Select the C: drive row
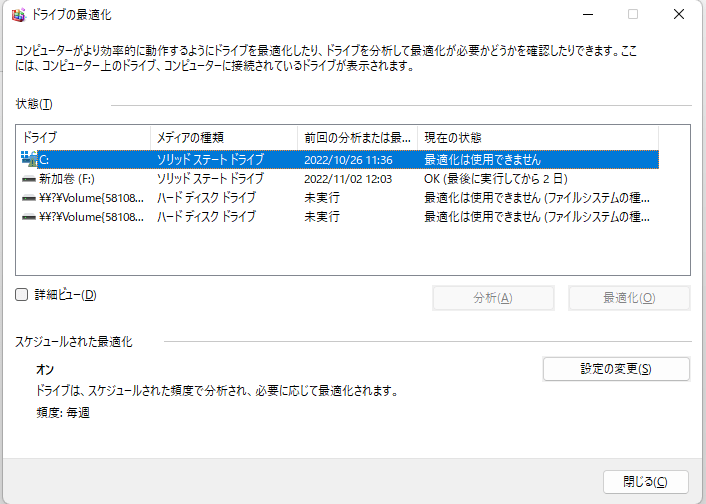706x504 pixels. point(340,159)
